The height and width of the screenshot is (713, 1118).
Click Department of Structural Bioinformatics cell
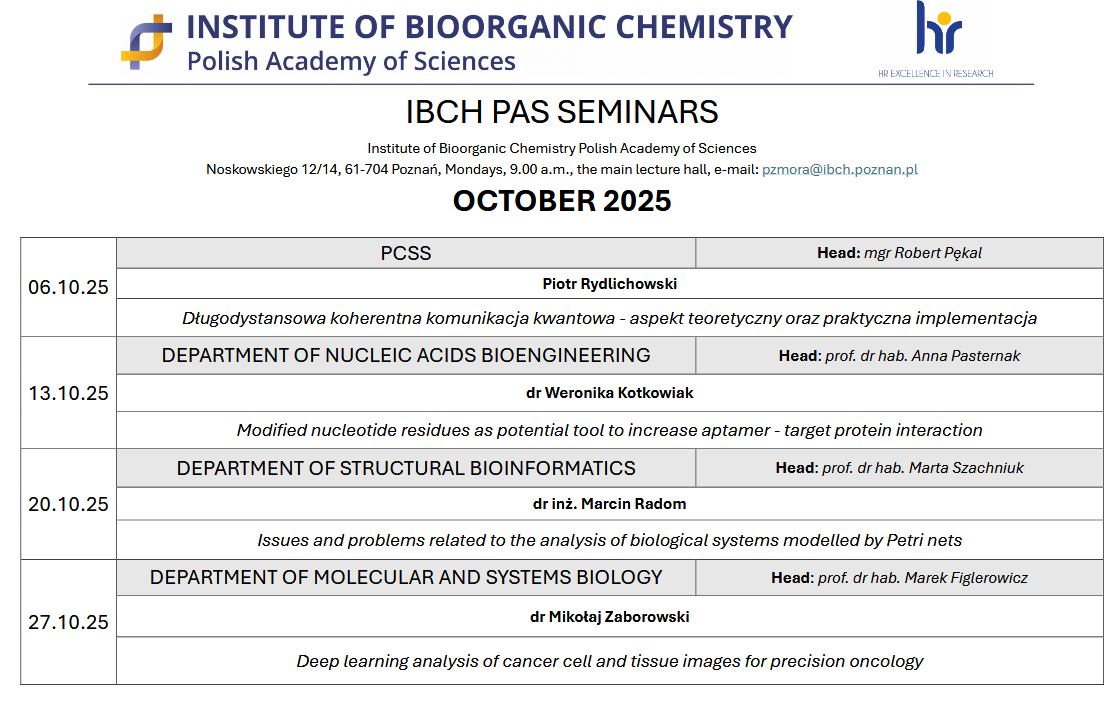tap(406, 468)
